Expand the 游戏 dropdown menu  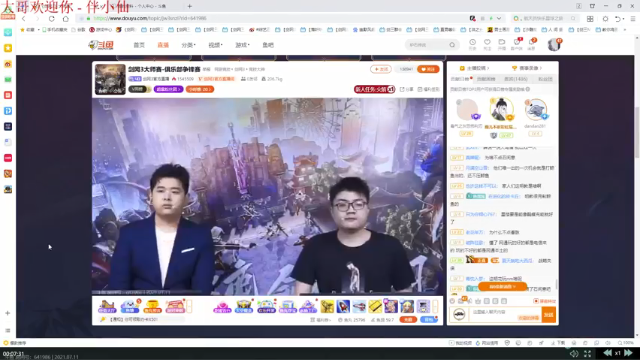click(242, 45)
